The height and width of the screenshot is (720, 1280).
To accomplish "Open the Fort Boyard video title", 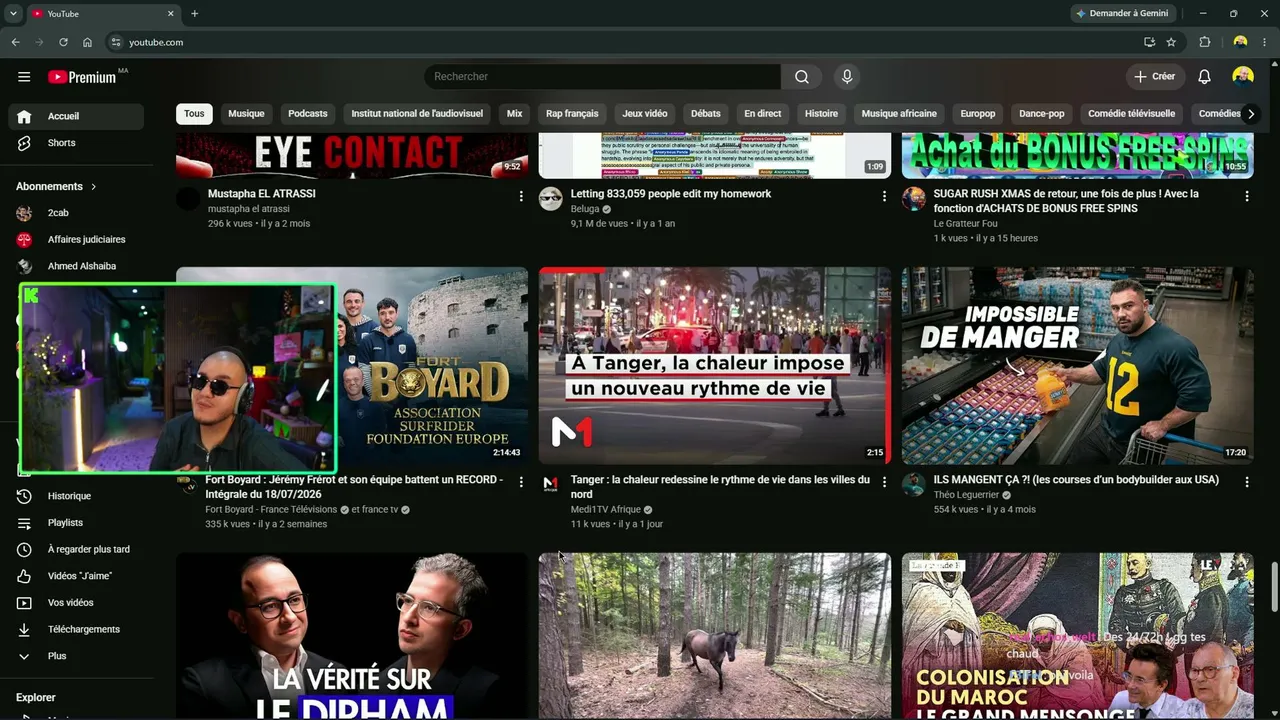I will pos(354,487).
